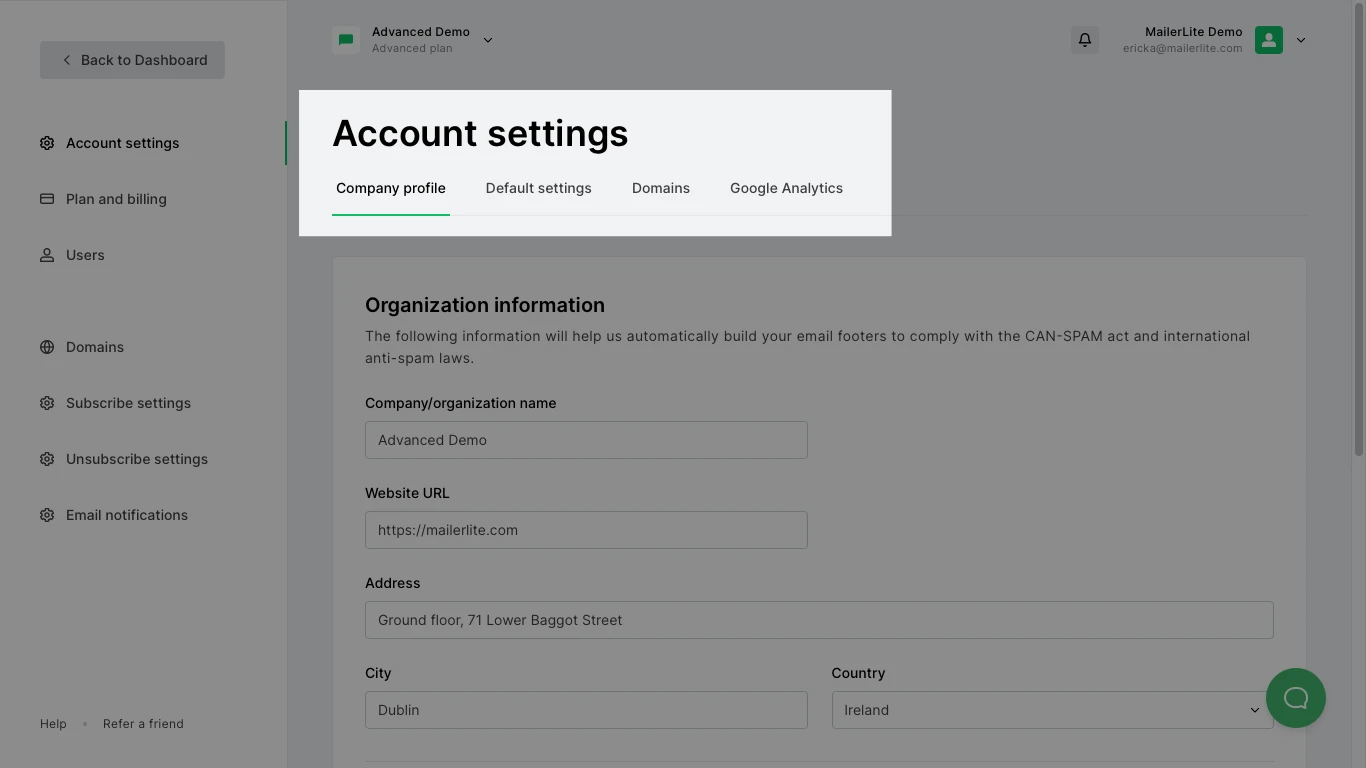Click the Advanced Demo account flag icon
Viewport: 1366px width, 768px height.
click(x=346, y=40)
